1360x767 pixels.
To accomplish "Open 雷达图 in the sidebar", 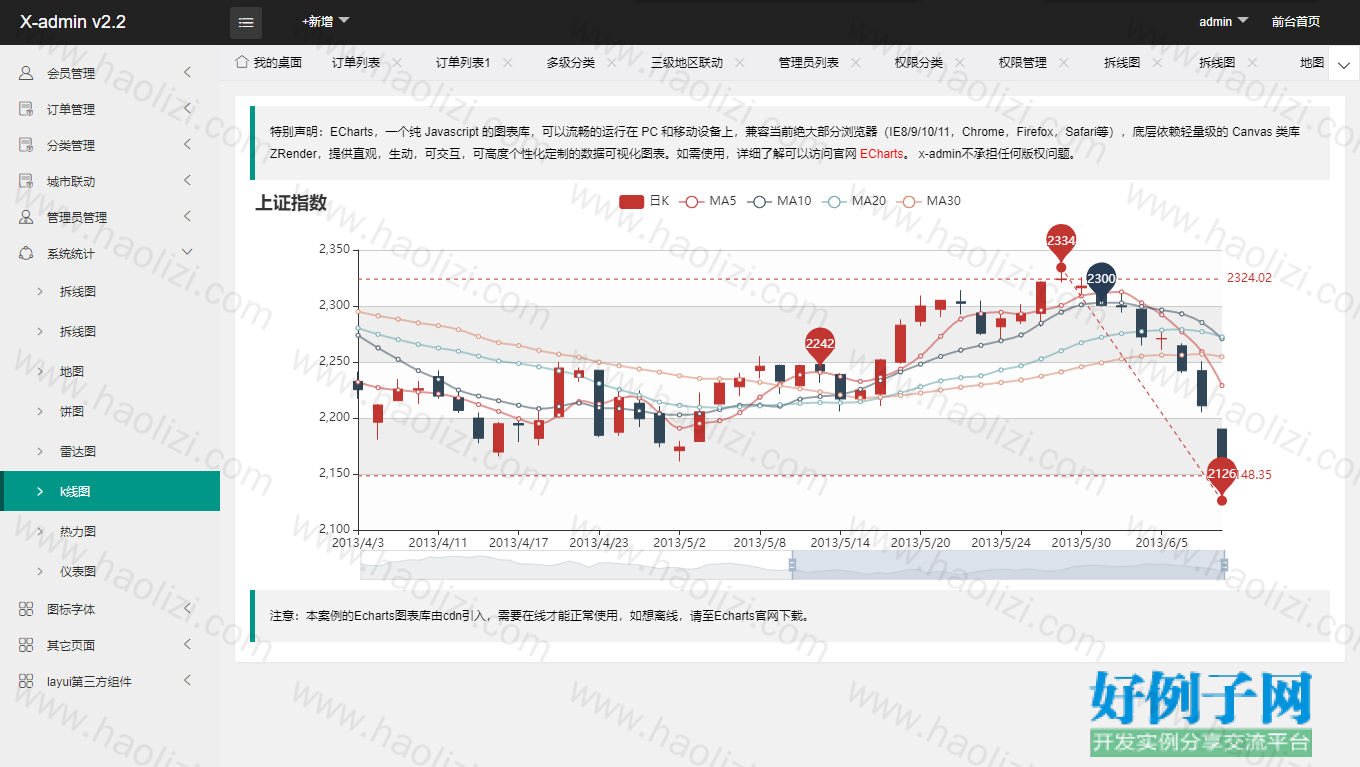I will [78, 451].
